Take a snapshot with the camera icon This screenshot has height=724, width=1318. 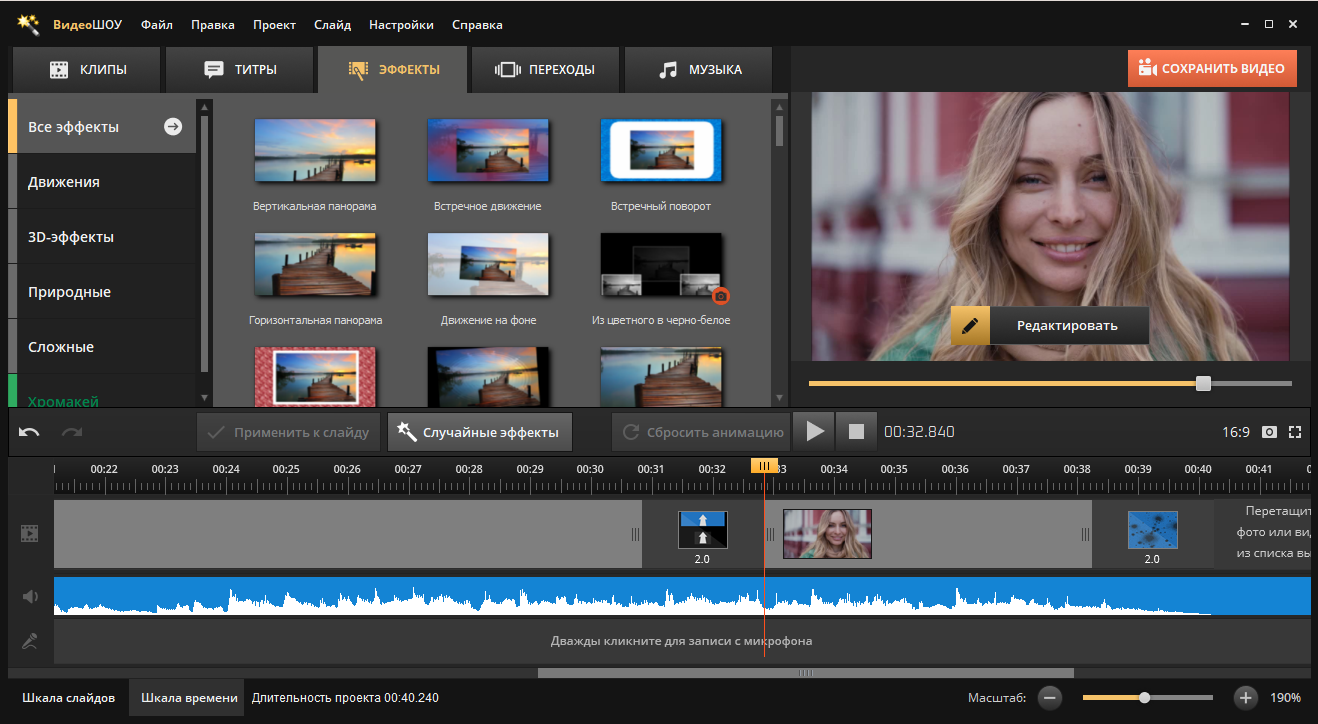point(1269,432)
